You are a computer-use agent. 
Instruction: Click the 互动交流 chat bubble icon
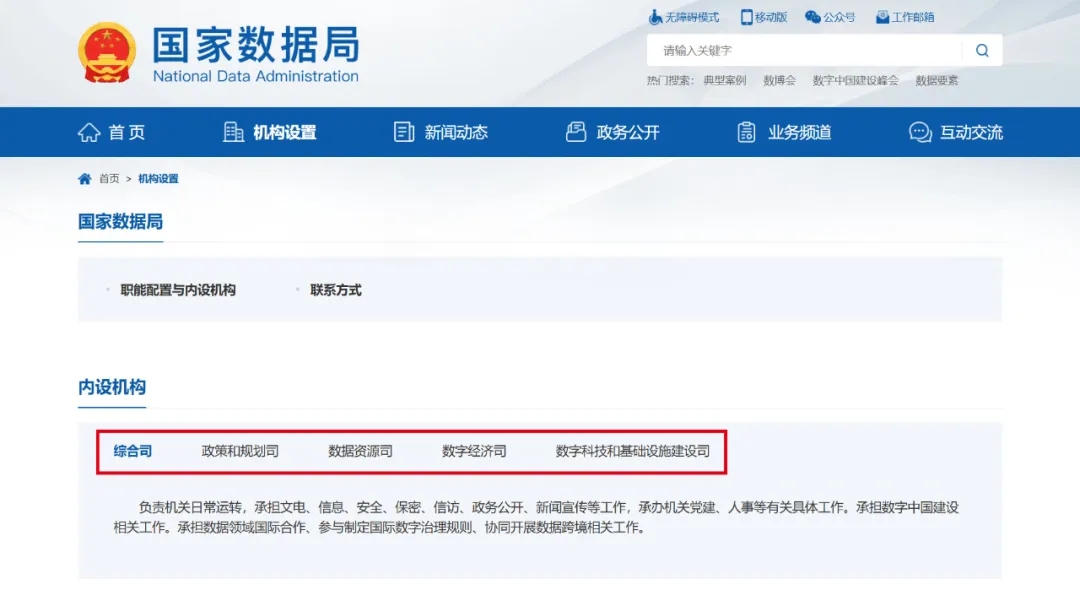tap(920, 132)
